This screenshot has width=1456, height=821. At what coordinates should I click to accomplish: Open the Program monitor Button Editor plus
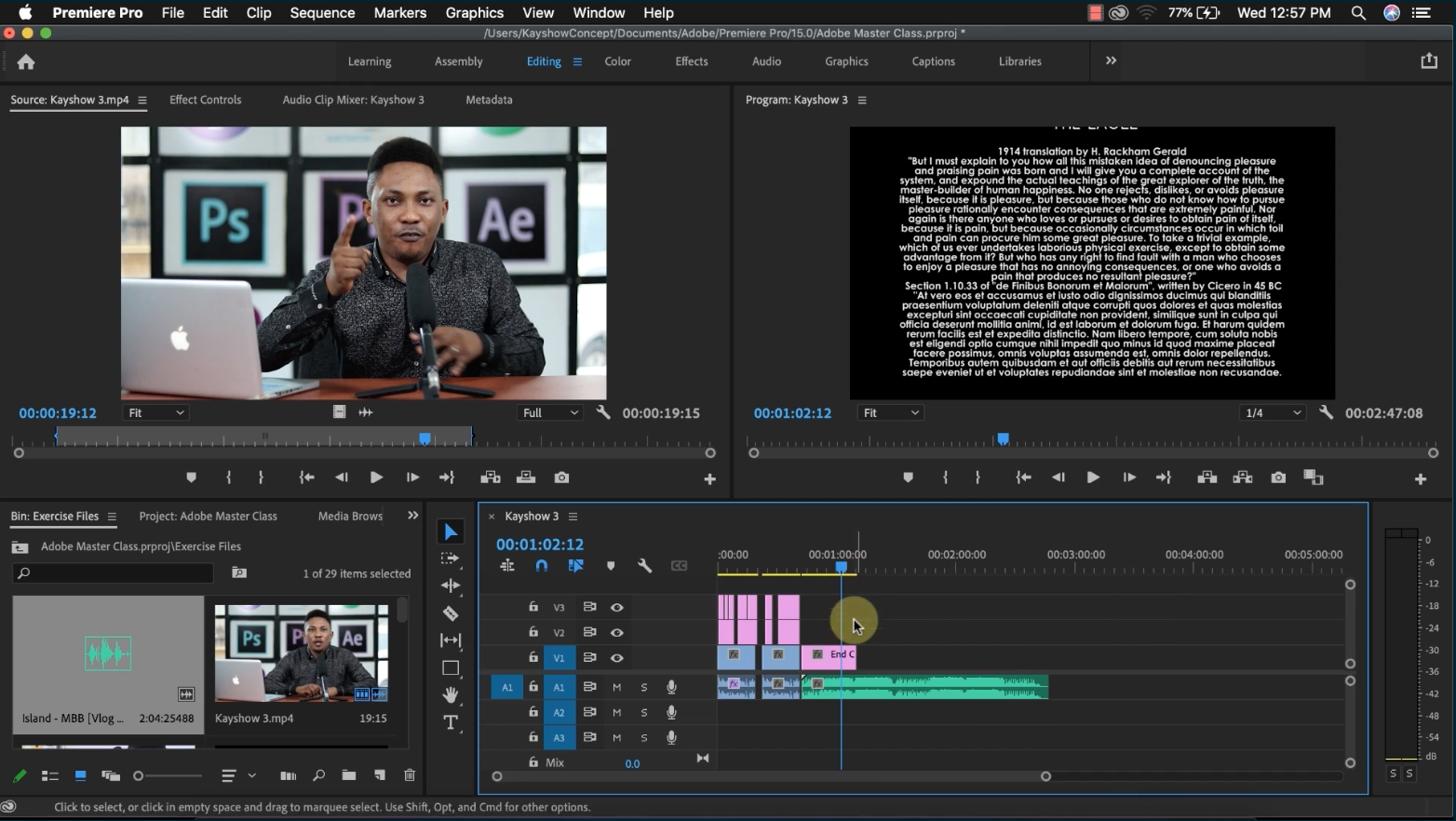coord(1421,478)
